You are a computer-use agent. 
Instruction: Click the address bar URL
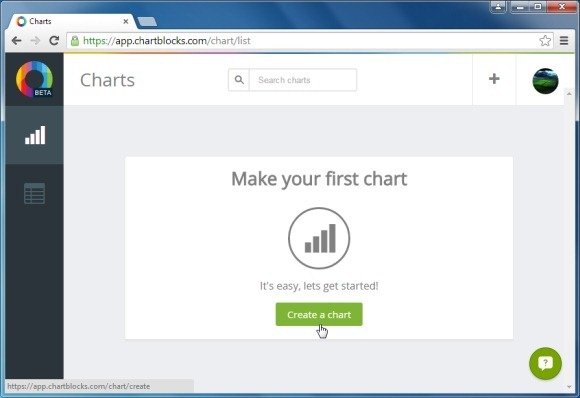tap(167, 41)
